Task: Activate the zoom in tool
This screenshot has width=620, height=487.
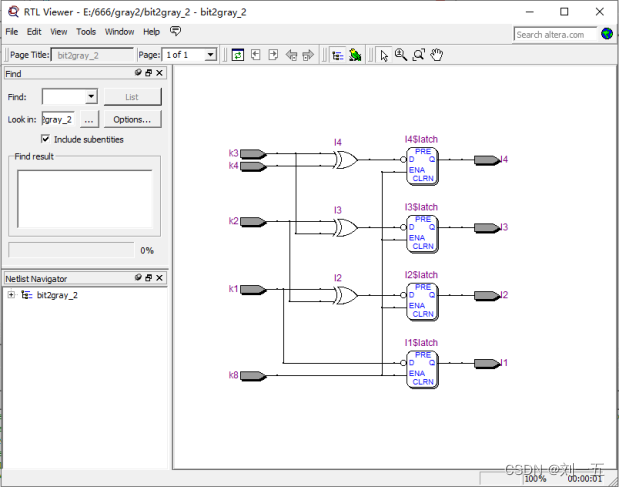Action: click(x=401, y=55)
